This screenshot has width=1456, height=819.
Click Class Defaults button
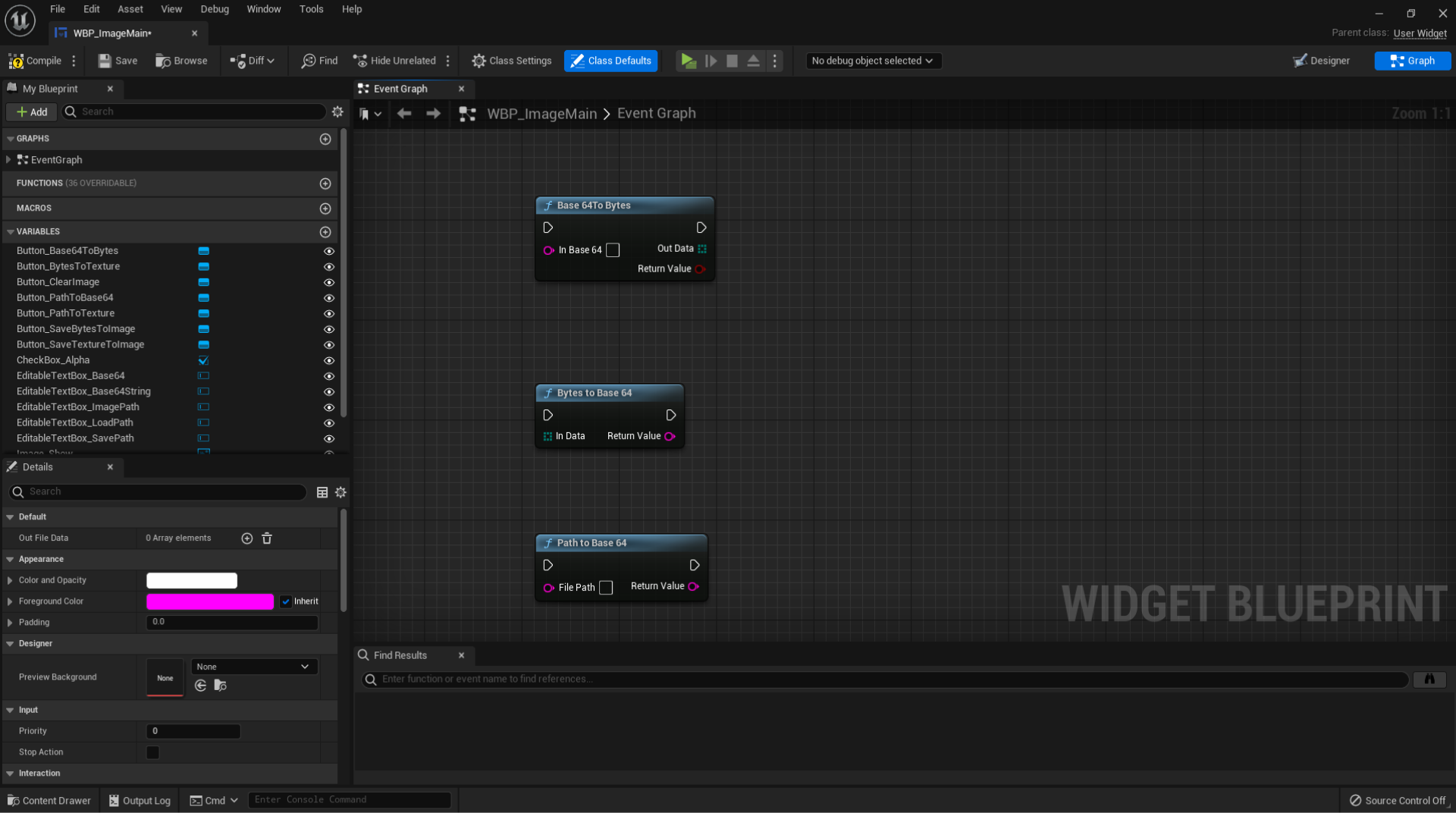click(x=610, y=61)
